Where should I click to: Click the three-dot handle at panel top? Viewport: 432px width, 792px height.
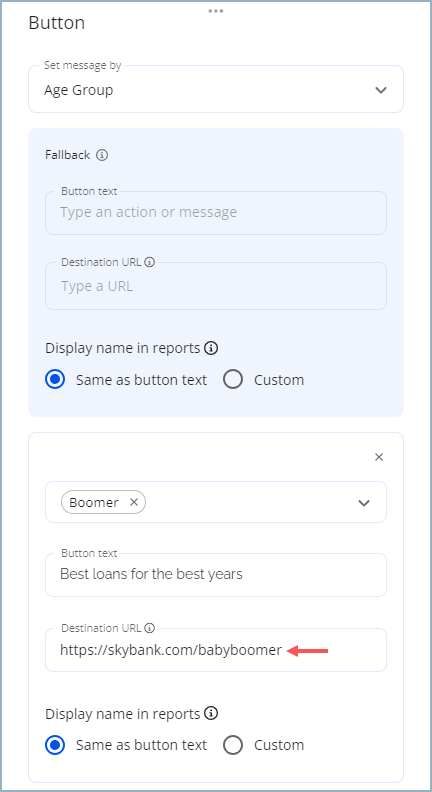tap(216, 11)
